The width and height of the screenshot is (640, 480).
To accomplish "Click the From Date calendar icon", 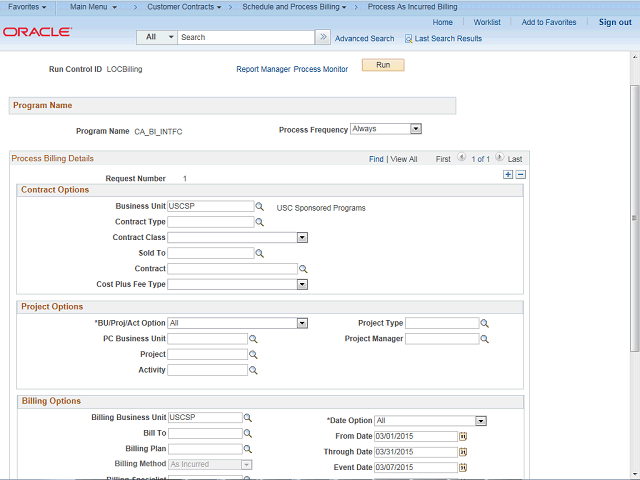I will click(463, 437).
